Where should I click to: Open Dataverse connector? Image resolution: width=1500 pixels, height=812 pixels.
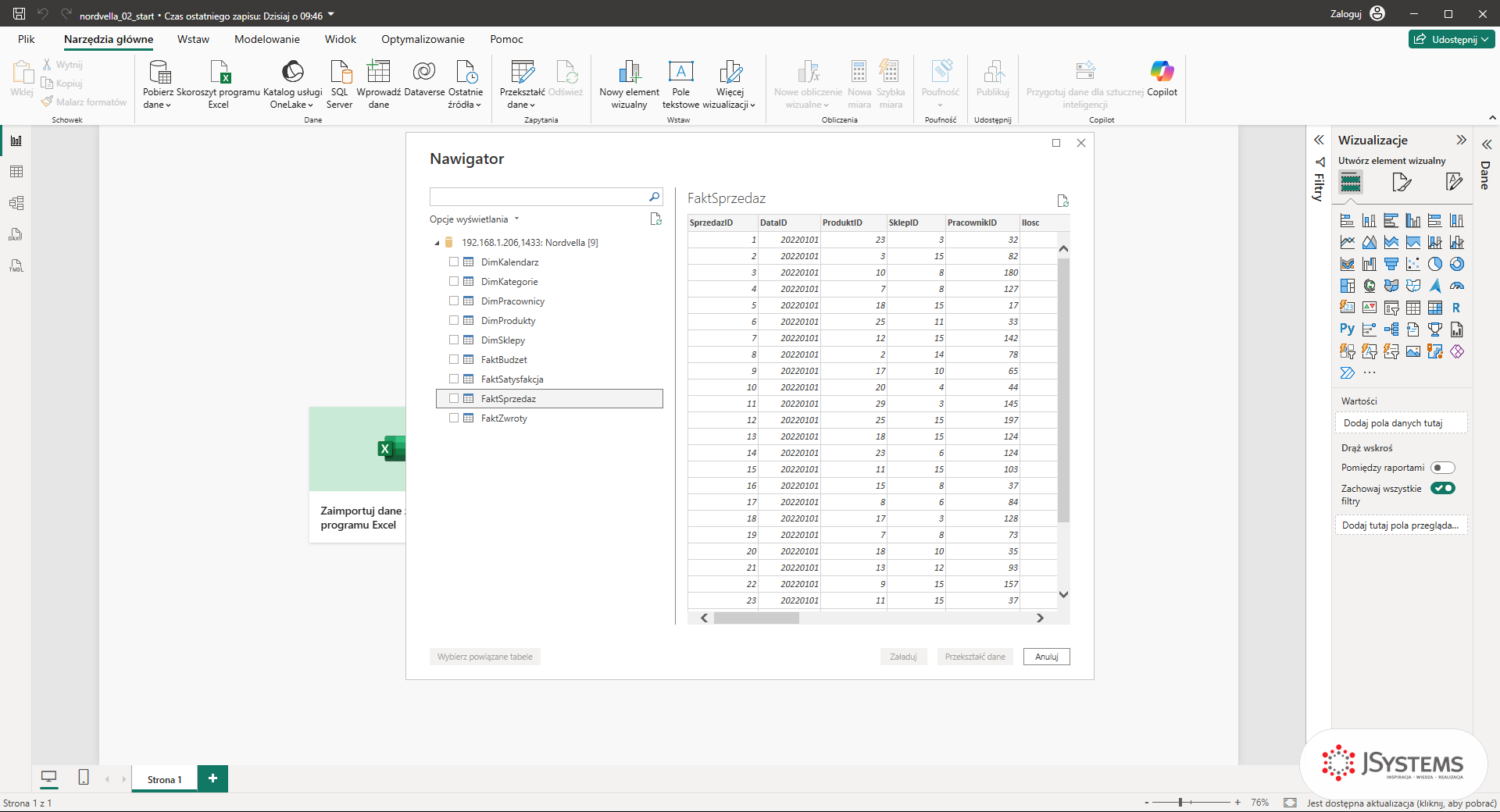click(x=424, y=78)
